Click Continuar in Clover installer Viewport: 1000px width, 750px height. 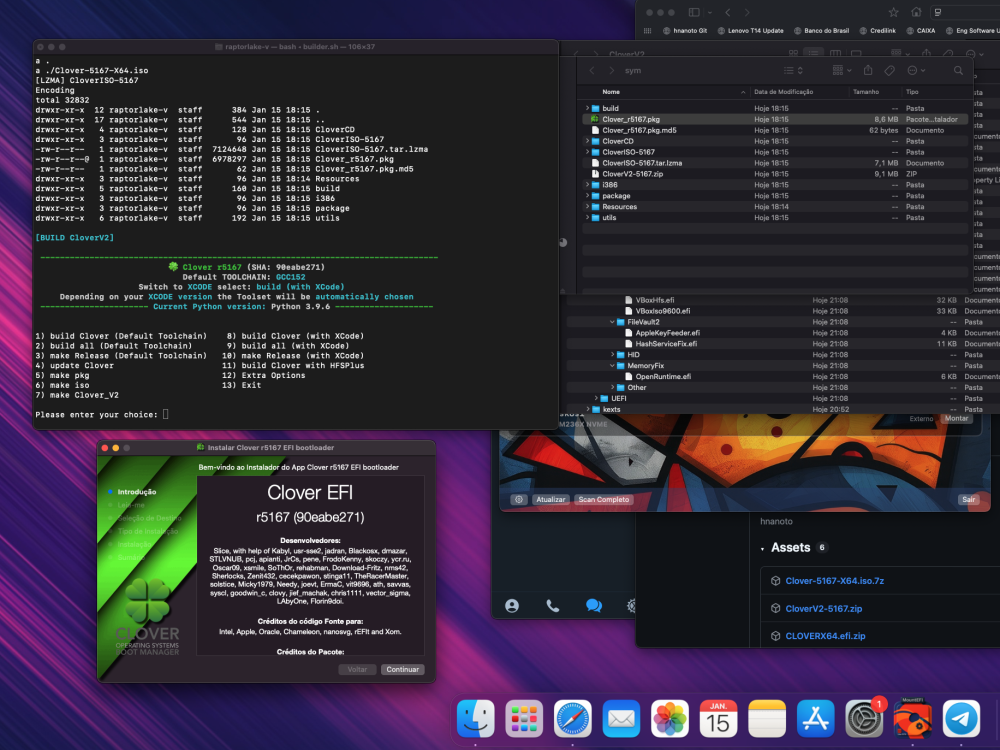click(x=402, y=670)
